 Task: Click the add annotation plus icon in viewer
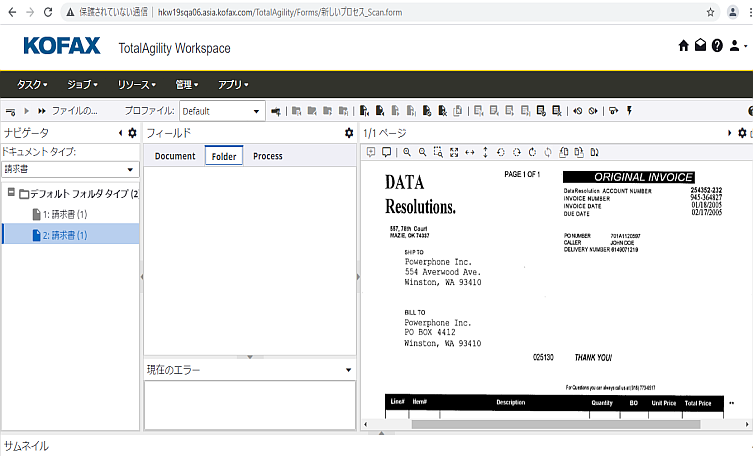(371, 152)
